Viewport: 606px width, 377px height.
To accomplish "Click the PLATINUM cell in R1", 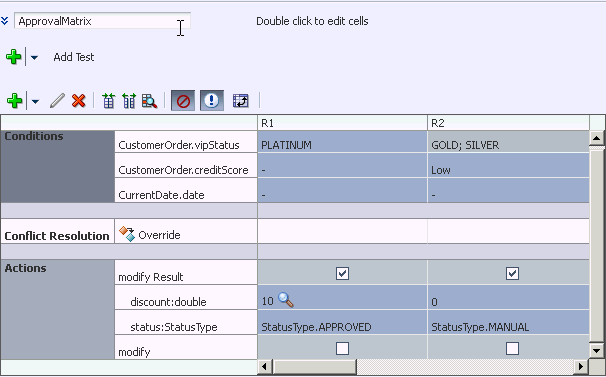I will click(342, 142).
